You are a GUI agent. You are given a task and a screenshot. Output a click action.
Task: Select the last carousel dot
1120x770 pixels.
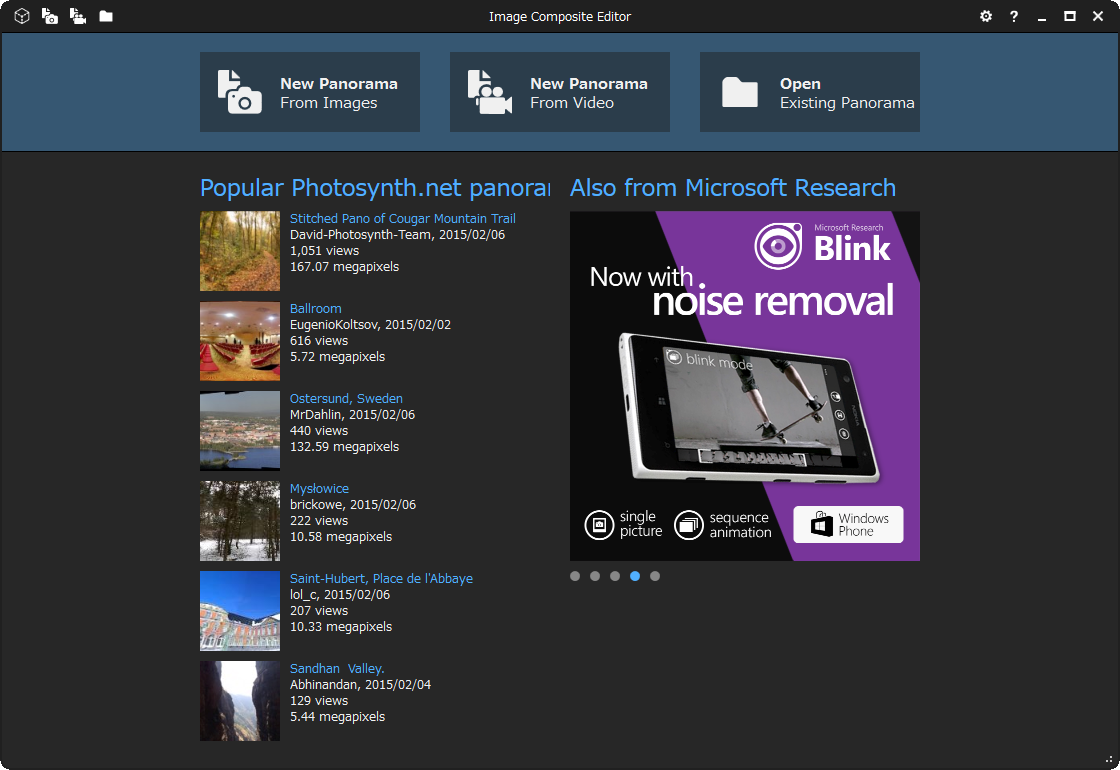tap(655, 576)
